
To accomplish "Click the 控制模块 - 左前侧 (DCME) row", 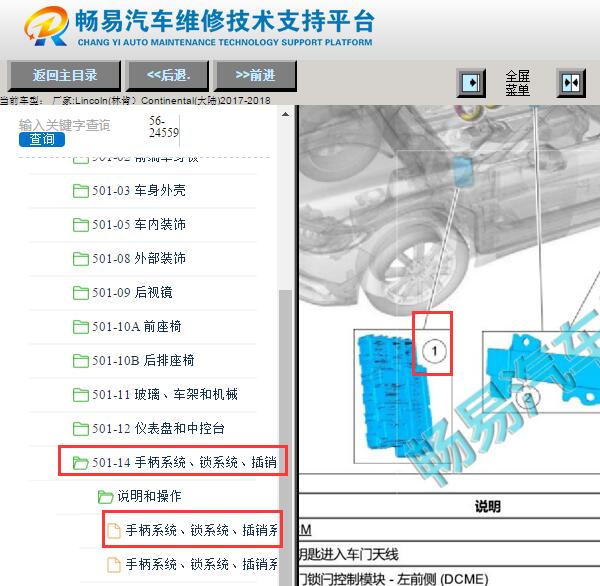I will coord(449,577).
